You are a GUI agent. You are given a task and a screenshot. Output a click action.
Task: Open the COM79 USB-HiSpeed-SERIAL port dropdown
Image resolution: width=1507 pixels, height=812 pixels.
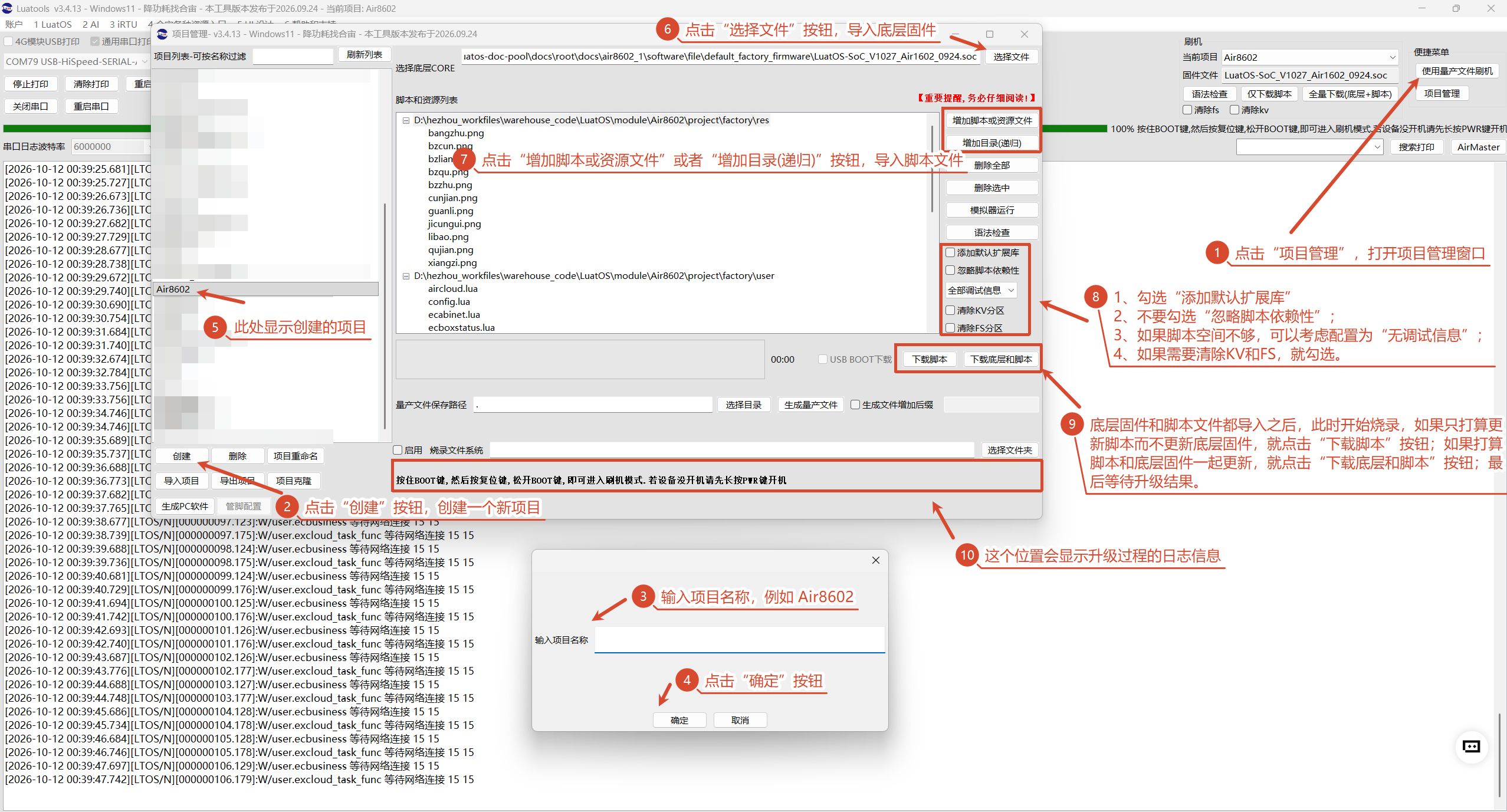pos(77,61)
